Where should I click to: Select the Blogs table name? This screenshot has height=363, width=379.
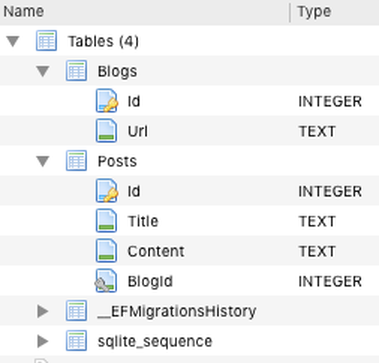(117, 72)
